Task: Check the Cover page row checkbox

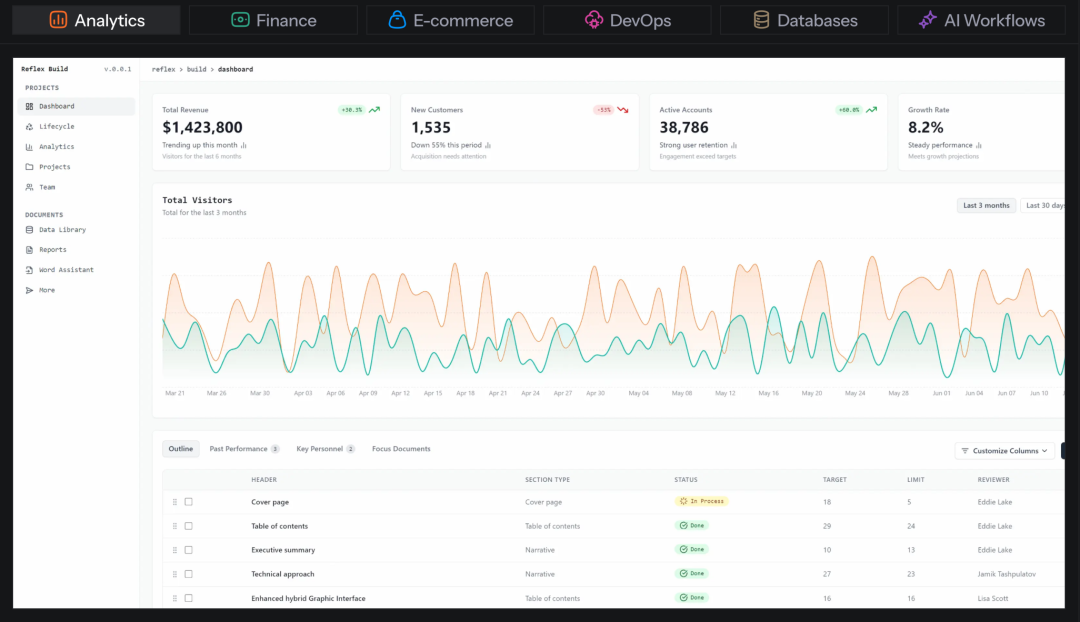Action: [189, 502]
